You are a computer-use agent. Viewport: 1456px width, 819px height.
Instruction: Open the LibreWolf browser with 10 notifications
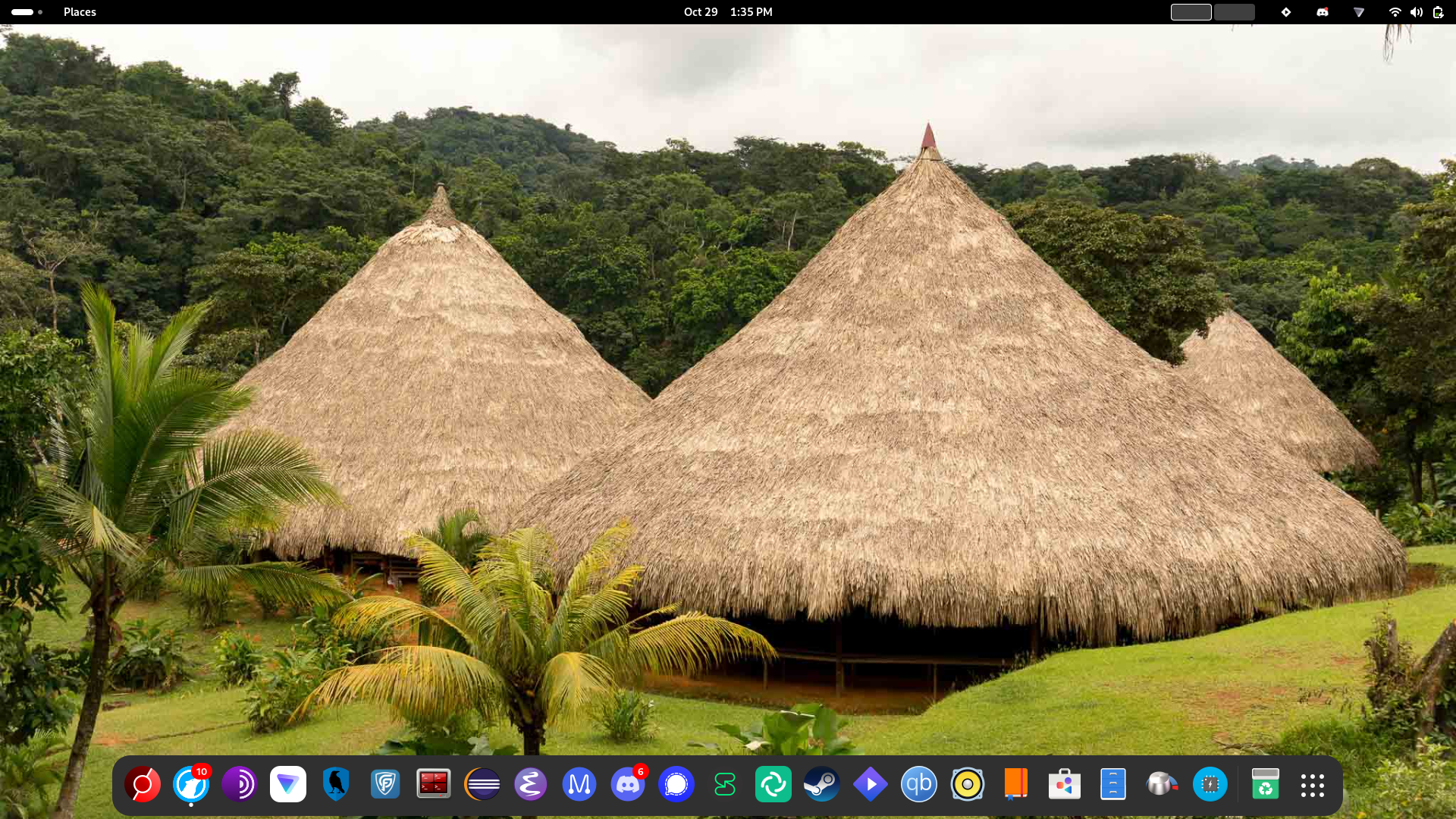191,784
